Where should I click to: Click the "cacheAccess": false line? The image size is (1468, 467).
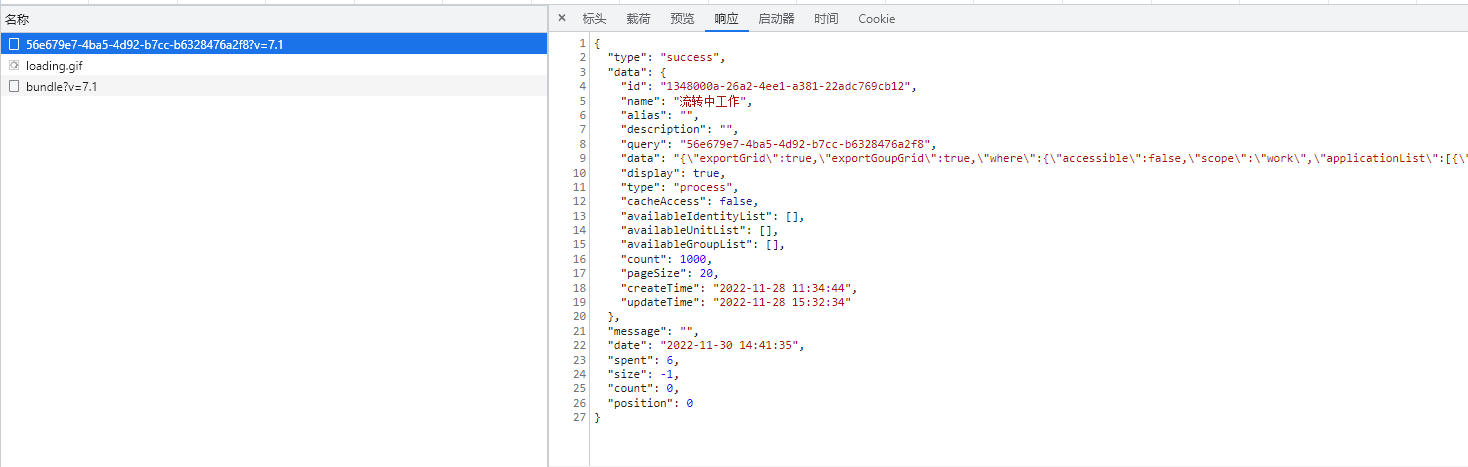pos(690,202)
